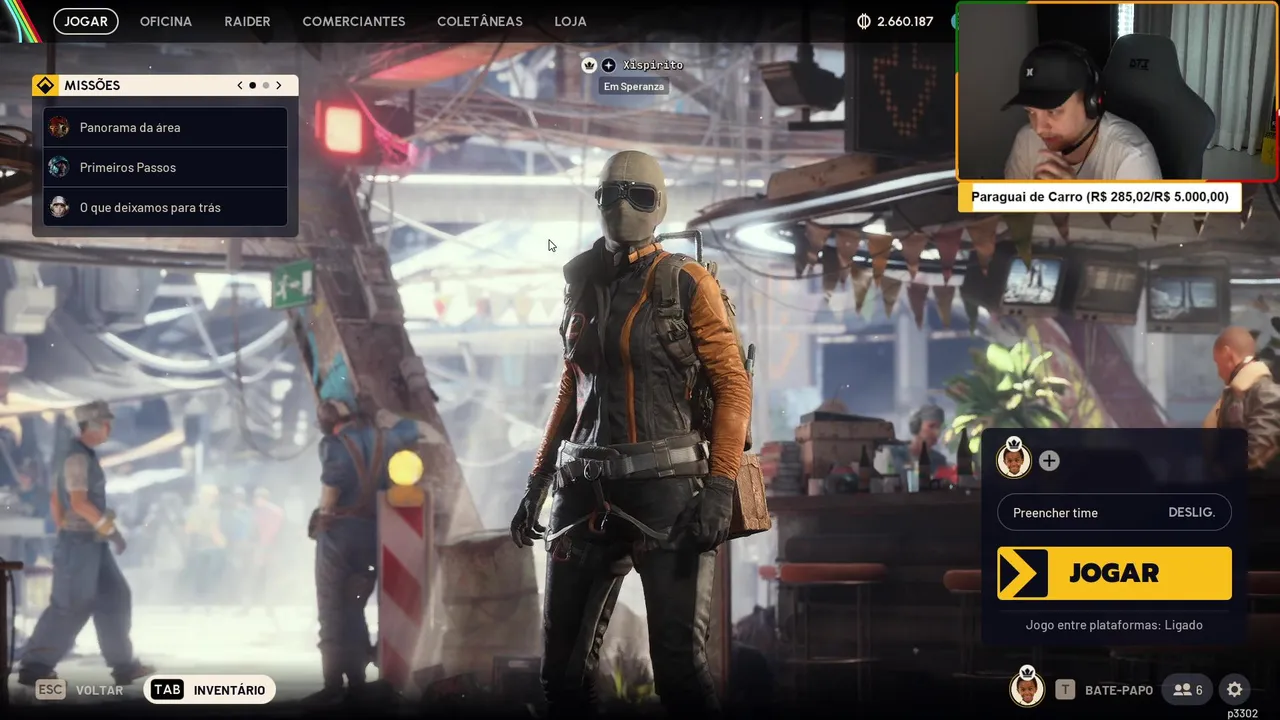Select the first missions page dot
This screenshot has height=720, width=1280.
pyautogui.click(x=252, y=85)
